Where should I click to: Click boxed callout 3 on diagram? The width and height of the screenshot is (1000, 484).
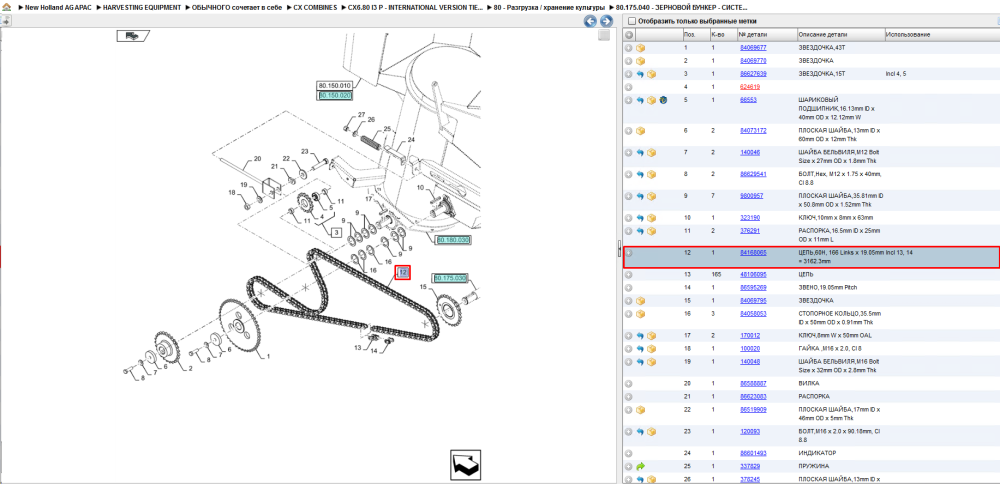coord(335,233)
